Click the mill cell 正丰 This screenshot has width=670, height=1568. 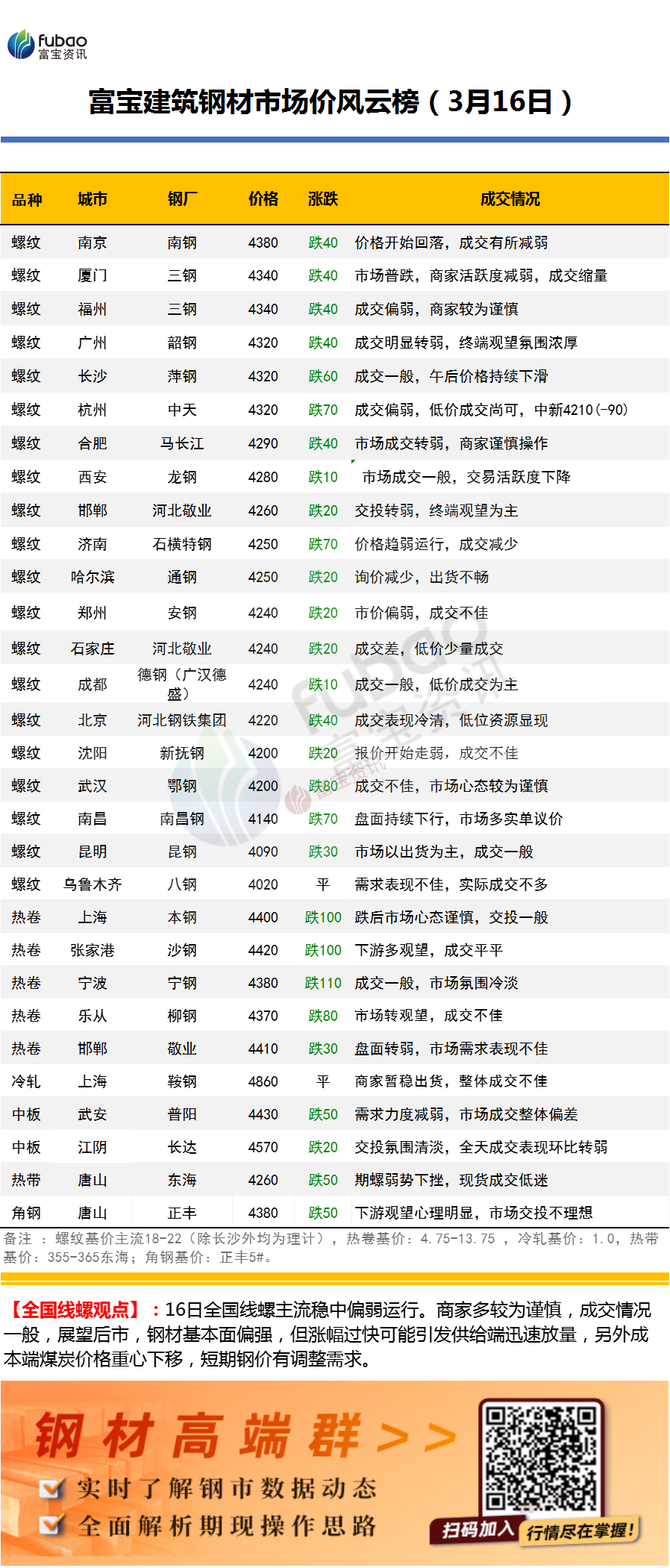point(182,1213)
